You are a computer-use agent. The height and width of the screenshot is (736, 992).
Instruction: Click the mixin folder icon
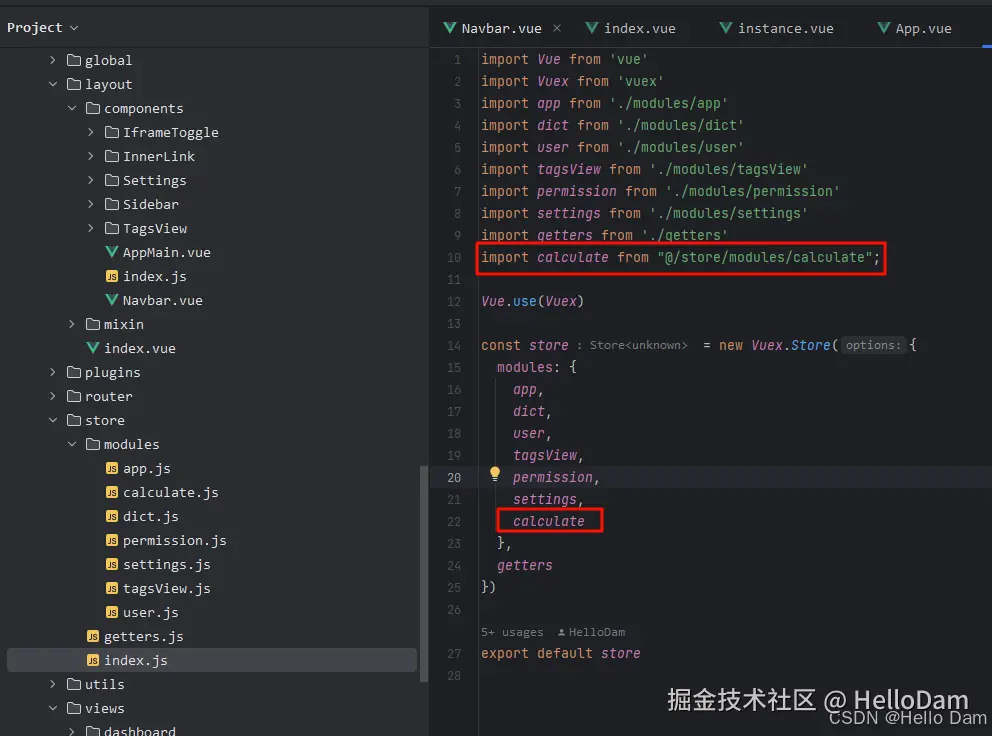point(93,324)
